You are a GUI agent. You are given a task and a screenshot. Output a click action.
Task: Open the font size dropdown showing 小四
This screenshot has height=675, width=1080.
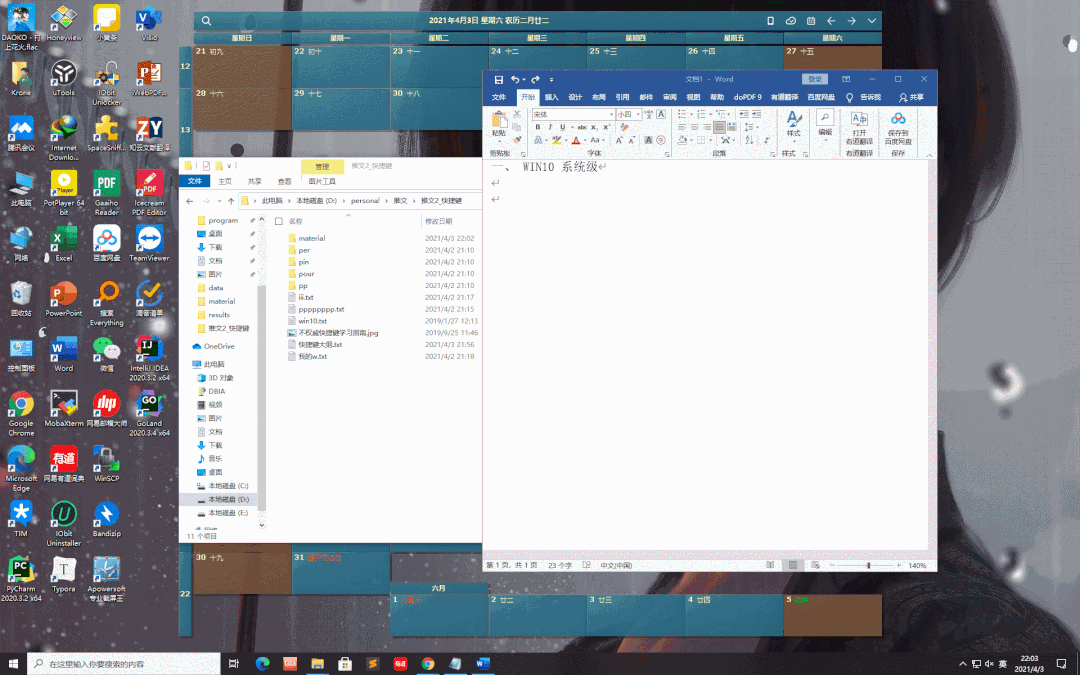point(638,114)
